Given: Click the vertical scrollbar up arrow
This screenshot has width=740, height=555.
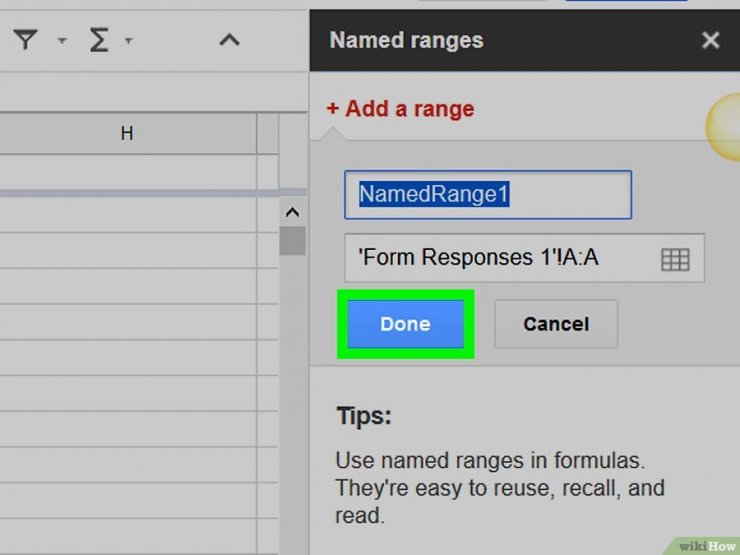Looking at the screenshot, I should coord(293,212).
